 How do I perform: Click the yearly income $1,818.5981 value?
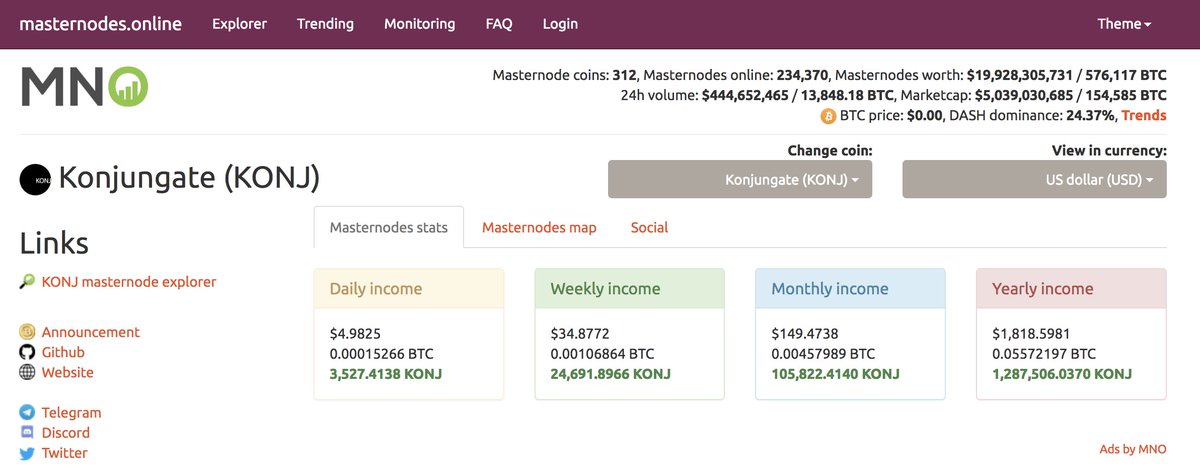(1030, 333)
